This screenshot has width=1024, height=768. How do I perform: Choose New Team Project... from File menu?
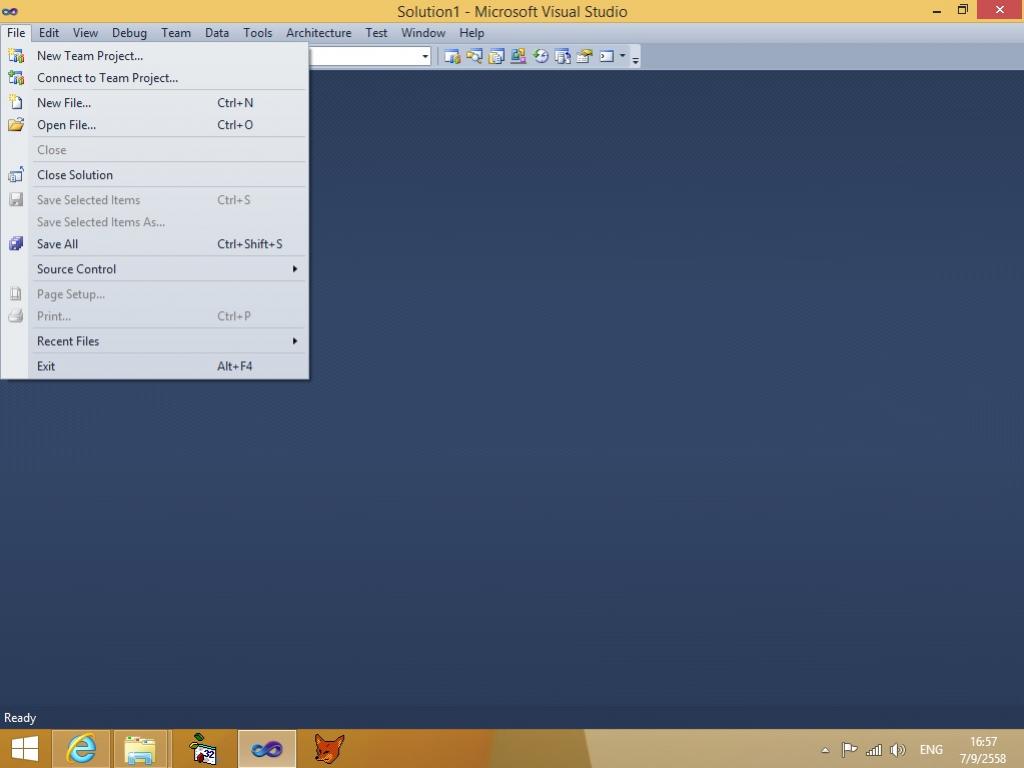tap(155, 56)
